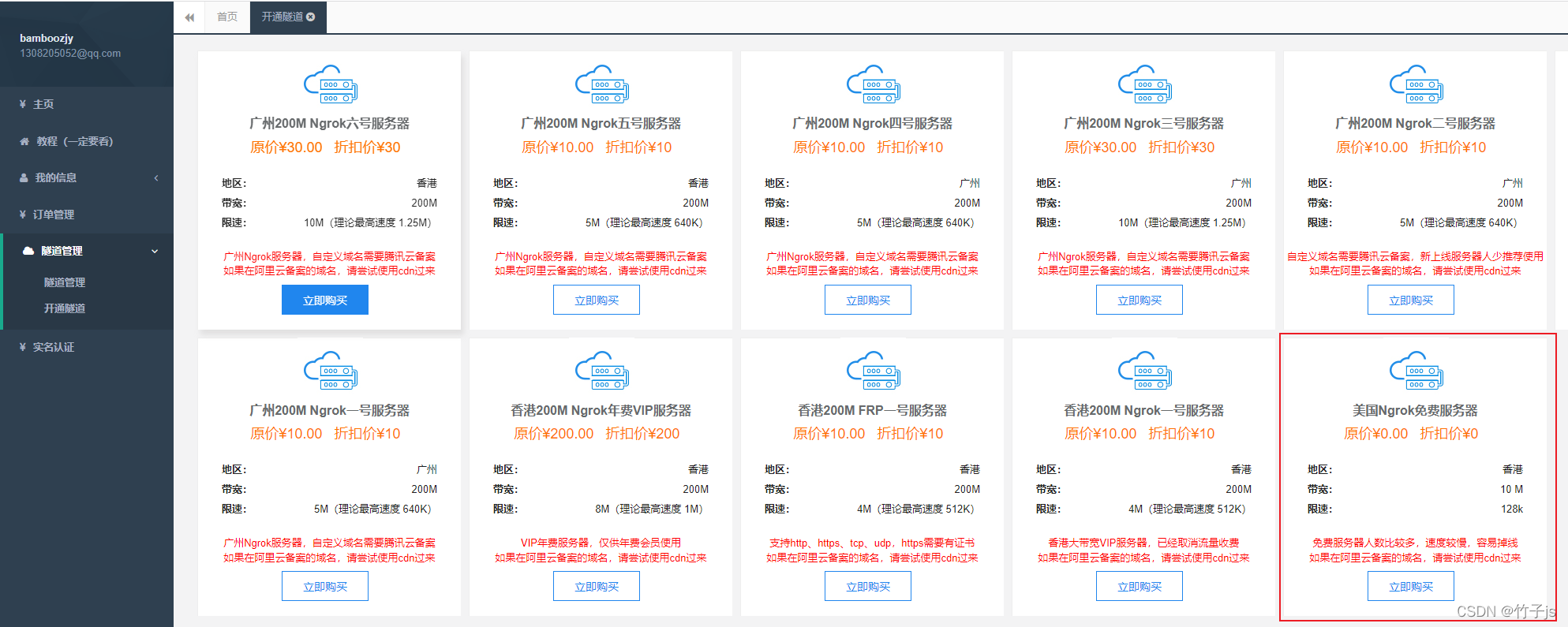Image resolution: width=1568 pixels, height=627 pixels.
Task: Click 10 M bandwidth value on 美国 card
Action: coord(1512,489)
